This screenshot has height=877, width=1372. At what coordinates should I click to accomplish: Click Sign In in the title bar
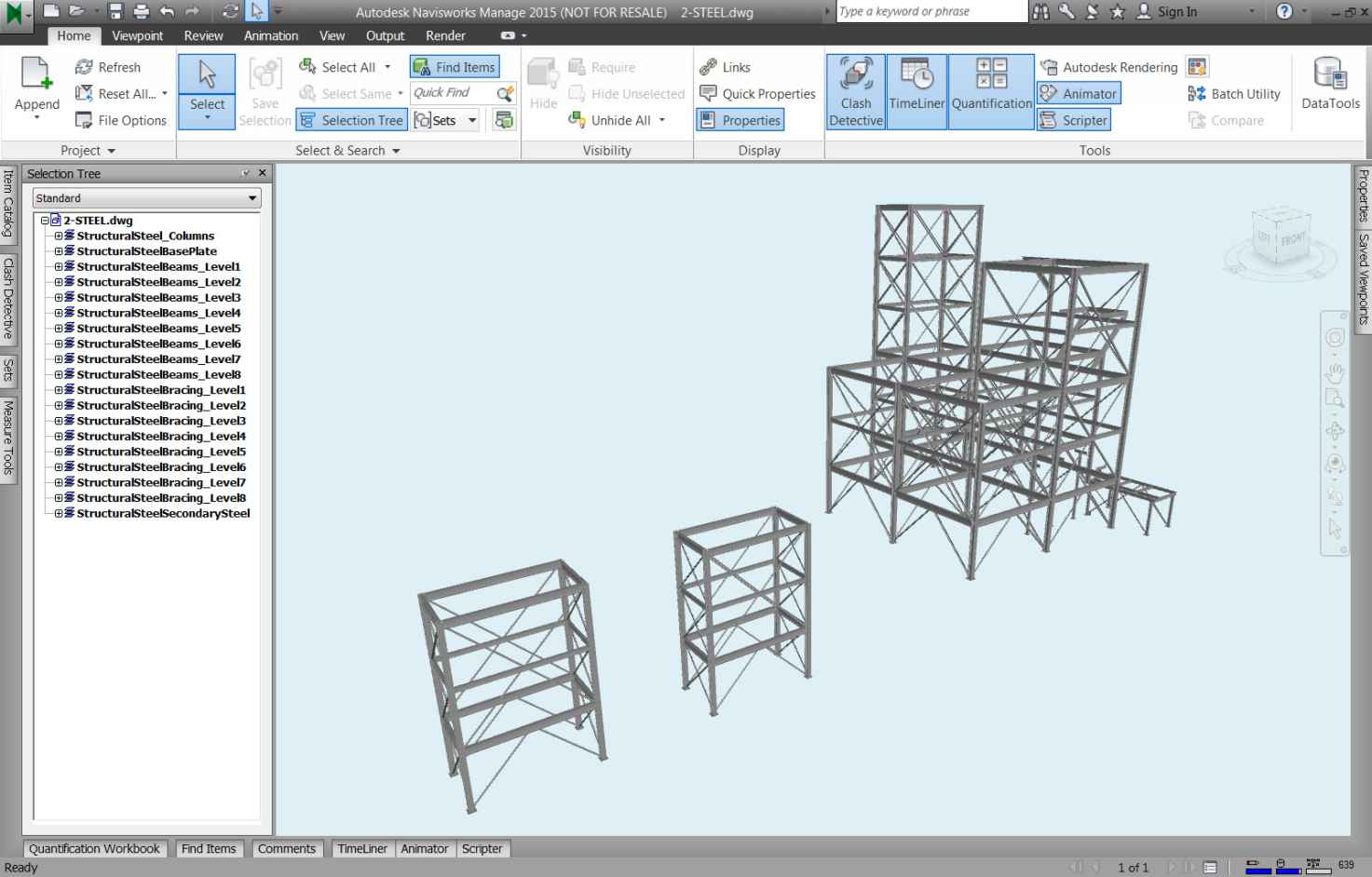[x=1167, y=11]
